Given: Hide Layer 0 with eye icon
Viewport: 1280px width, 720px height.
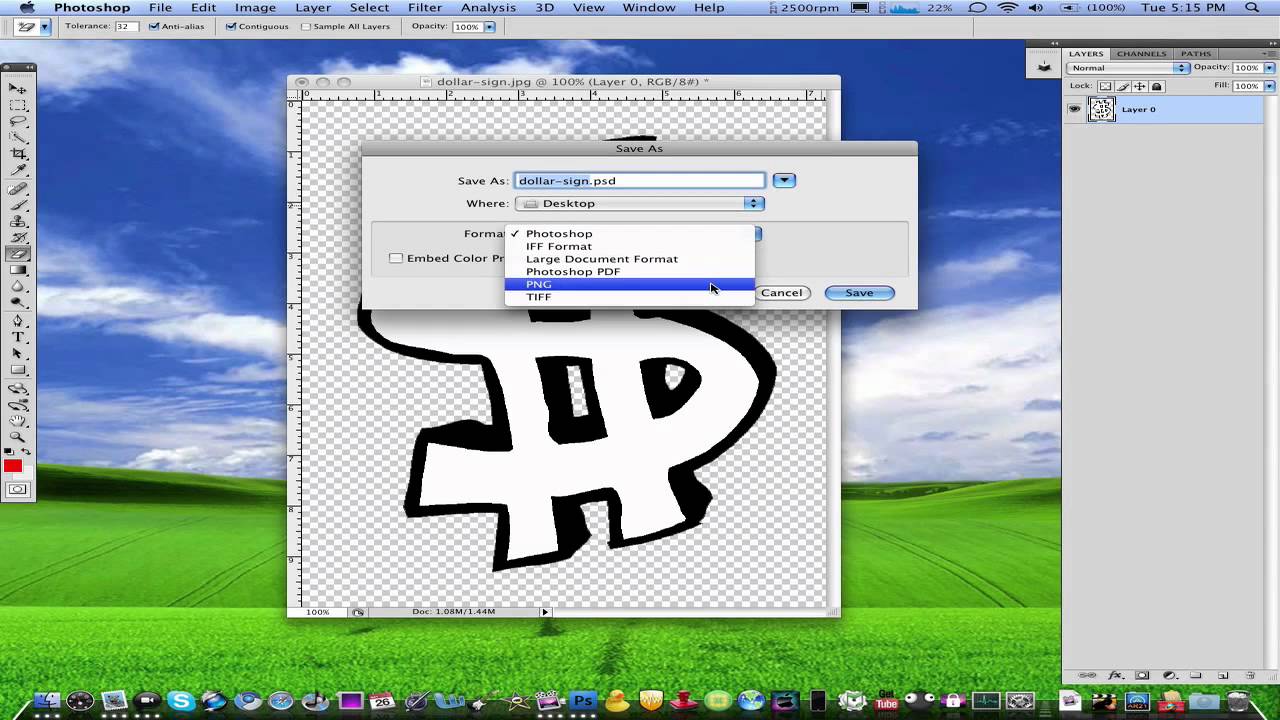Looking at the screenshot, I should point(1074,110).
